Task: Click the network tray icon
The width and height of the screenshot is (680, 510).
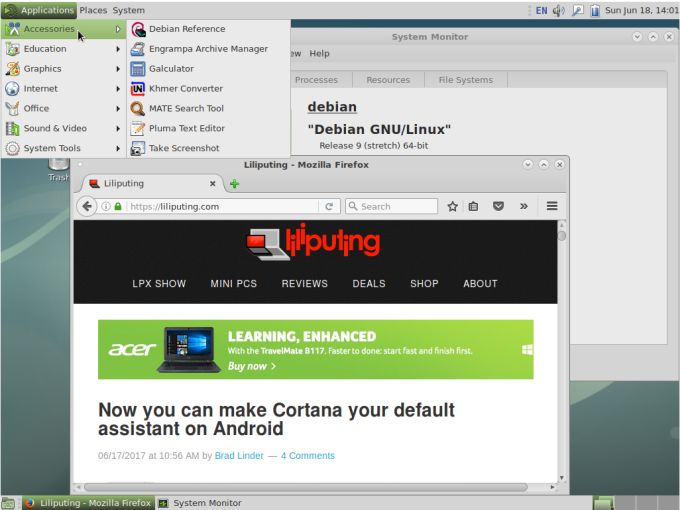Action: click(577, 10)
